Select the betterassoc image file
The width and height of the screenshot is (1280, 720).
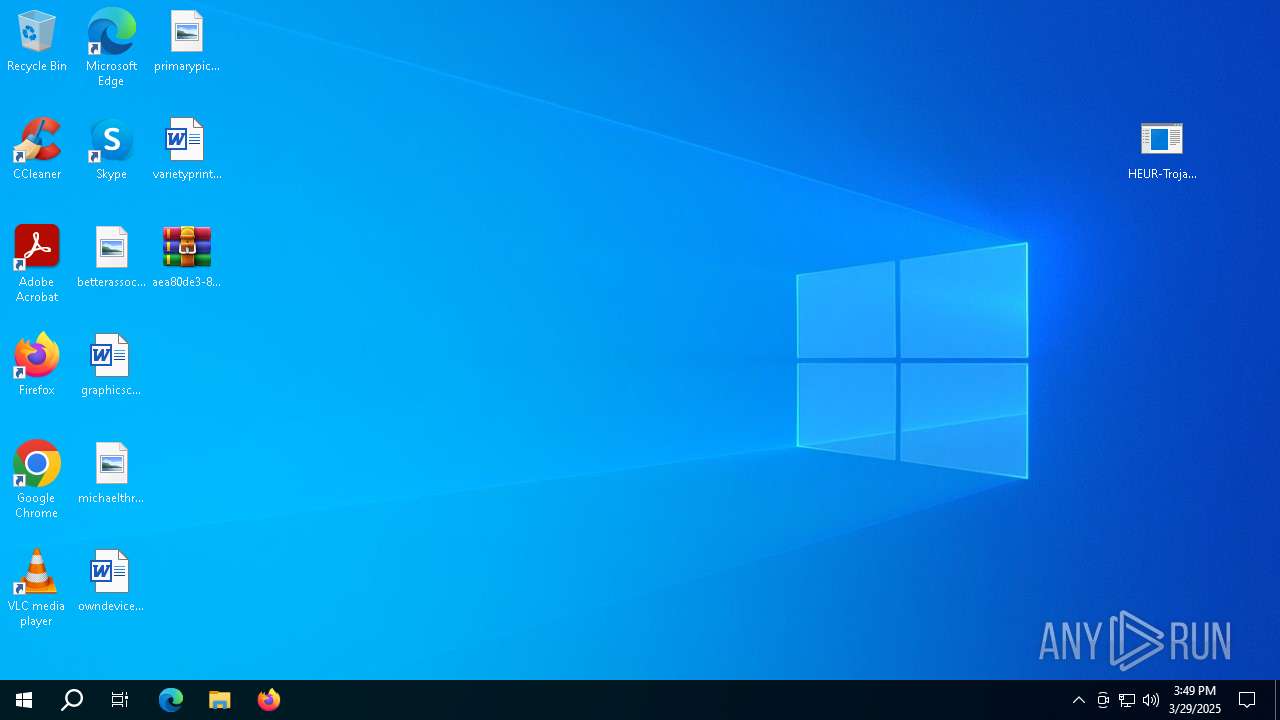click(111, 258)
